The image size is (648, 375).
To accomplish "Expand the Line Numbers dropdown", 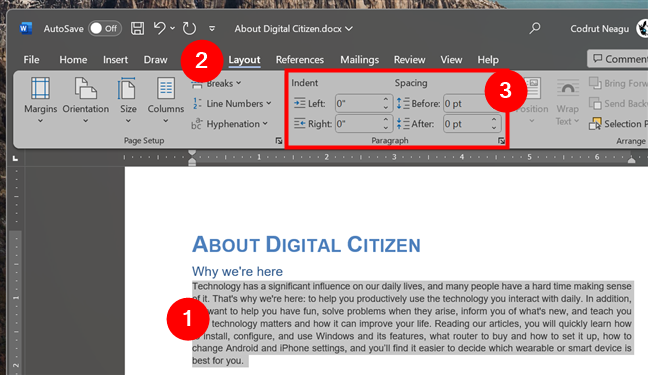I will pyautogui.click(x=232, y=103).
